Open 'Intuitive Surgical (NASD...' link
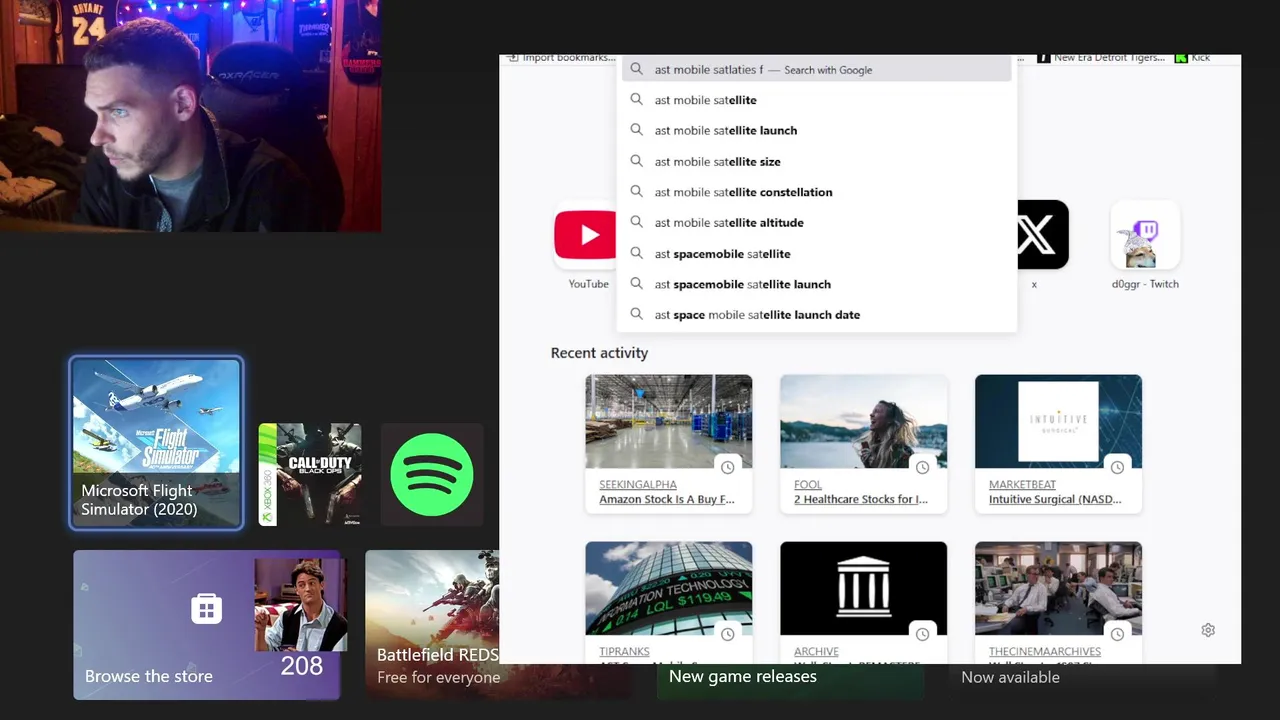This screenshot has height=720, width=1280. tap(1055, 499)
